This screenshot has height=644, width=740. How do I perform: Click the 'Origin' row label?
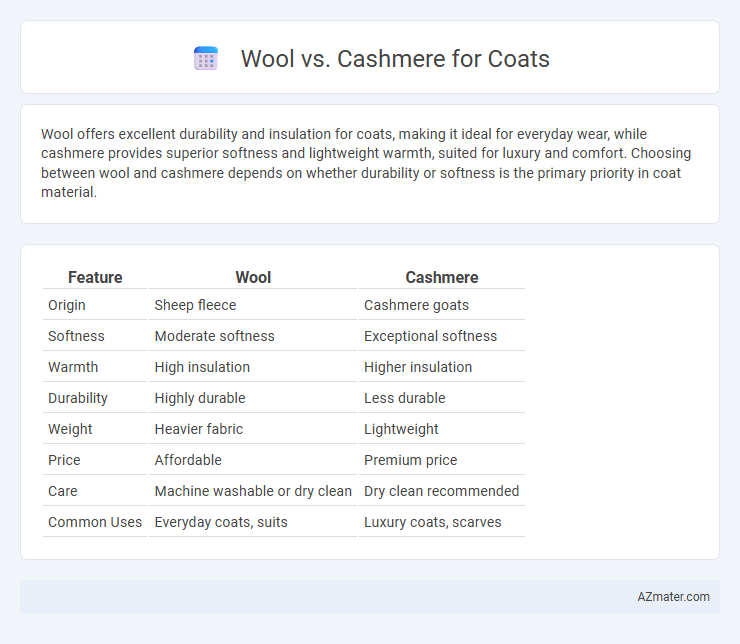pos(67,305)
